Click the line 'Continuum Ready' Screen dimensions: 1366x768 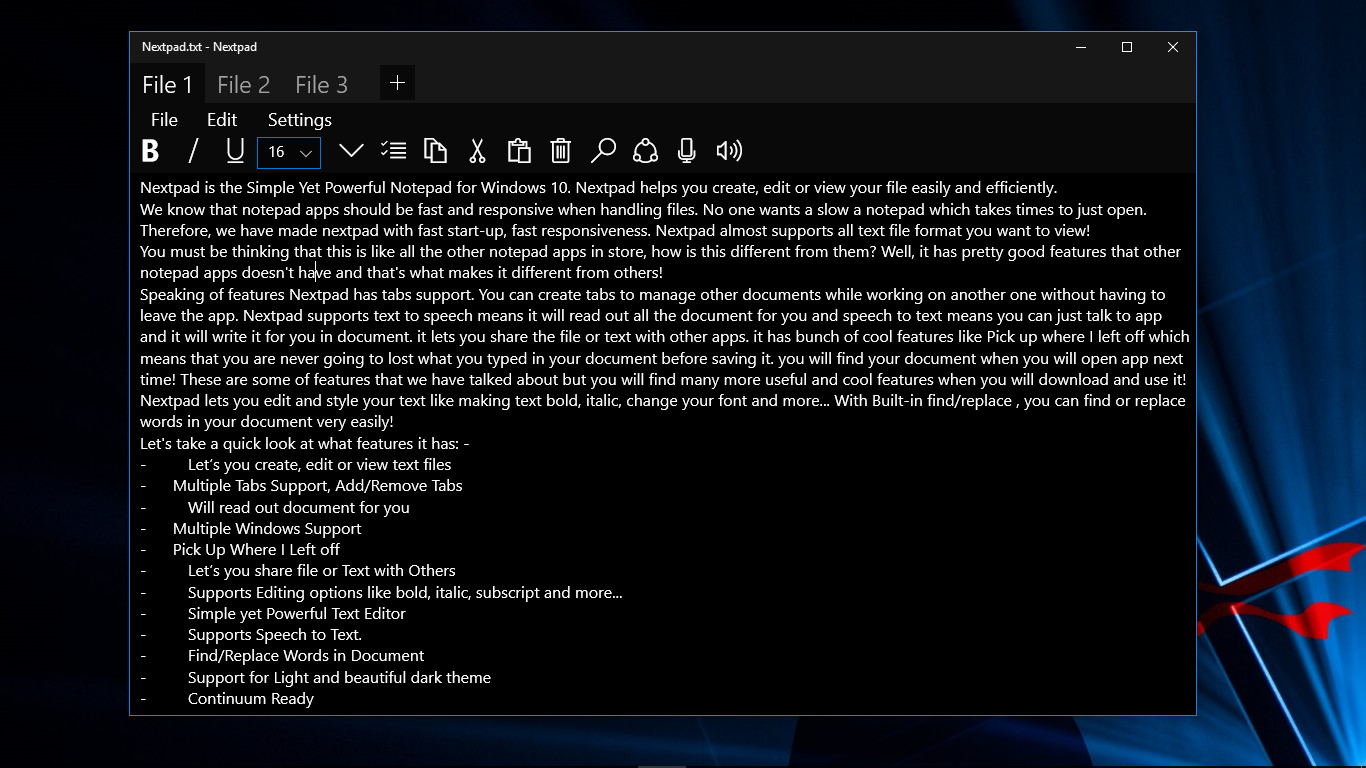(x=251, y=698)
